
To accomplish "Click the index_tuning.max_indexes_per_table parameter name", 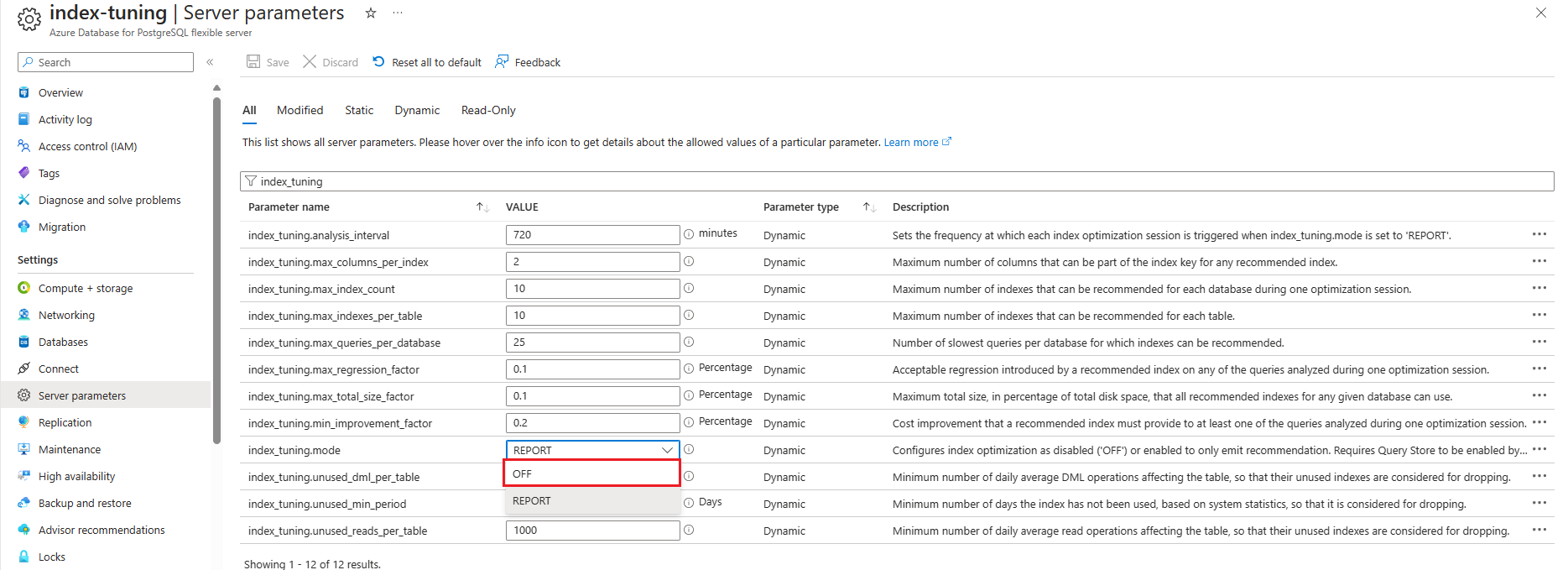I will pos(335,316).
